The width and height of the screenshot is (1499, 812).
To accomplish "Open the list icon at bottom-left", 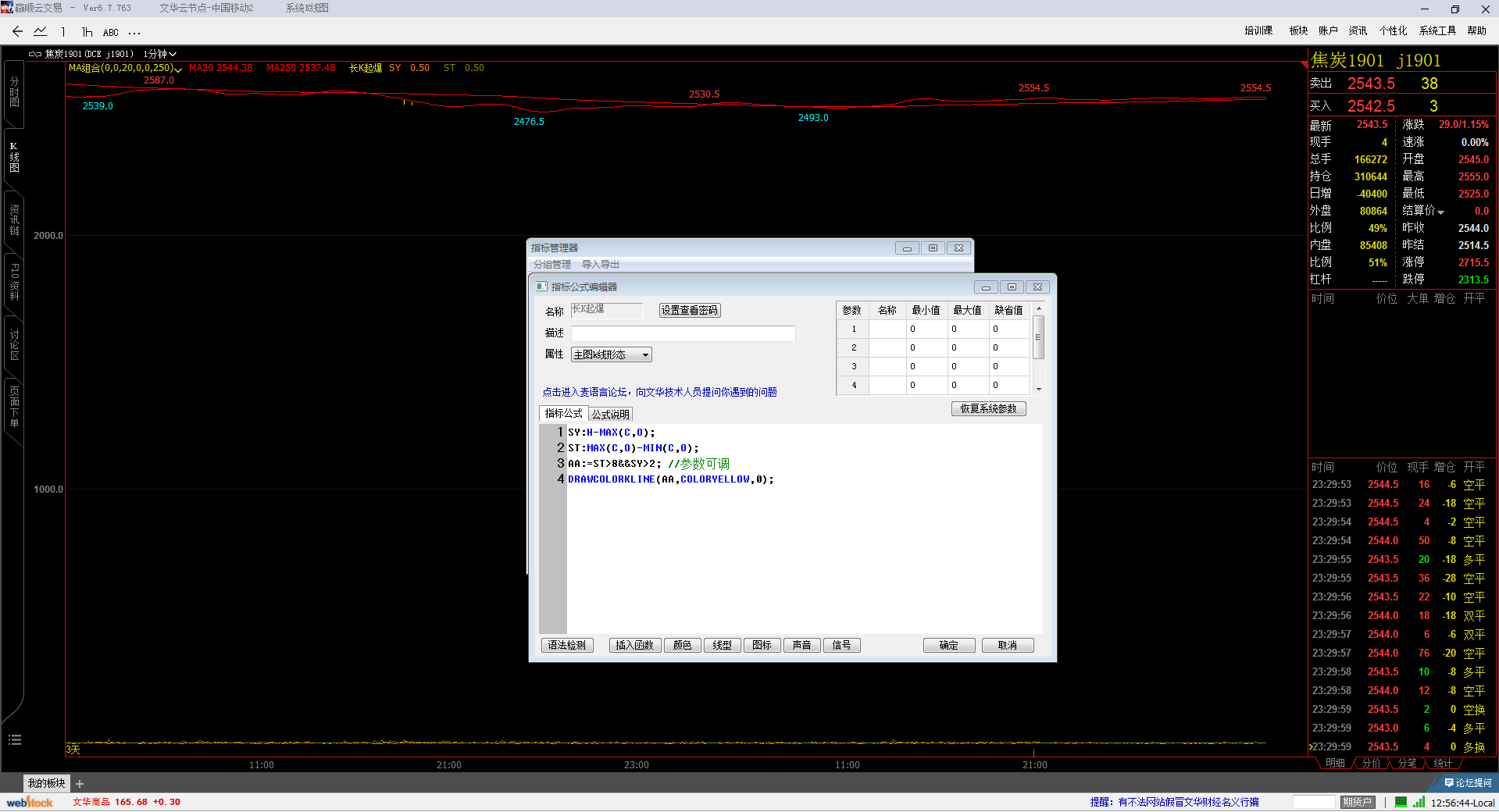I will point(14,739).
